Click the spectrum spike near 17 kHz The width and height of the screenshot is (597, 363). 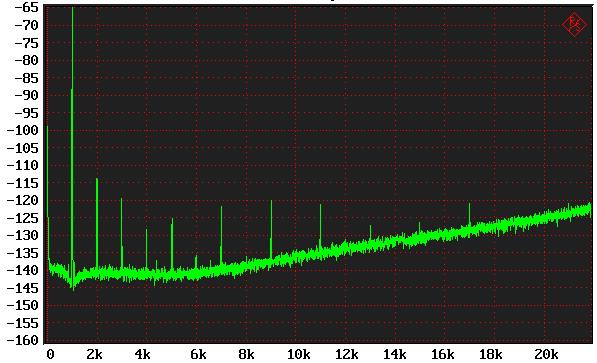[x=469, y=215]
